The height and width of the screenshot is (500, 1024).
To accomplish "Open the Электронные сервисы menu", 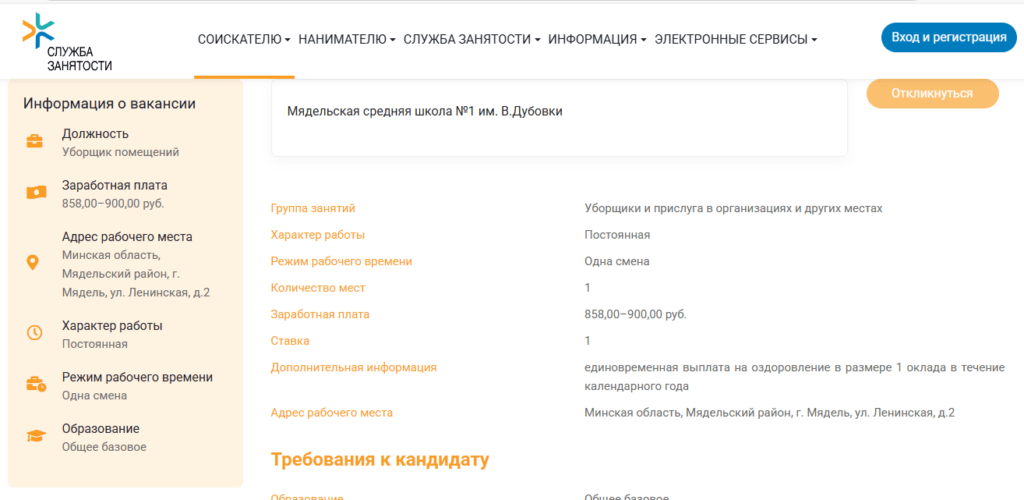I will [x=735, y=39].
